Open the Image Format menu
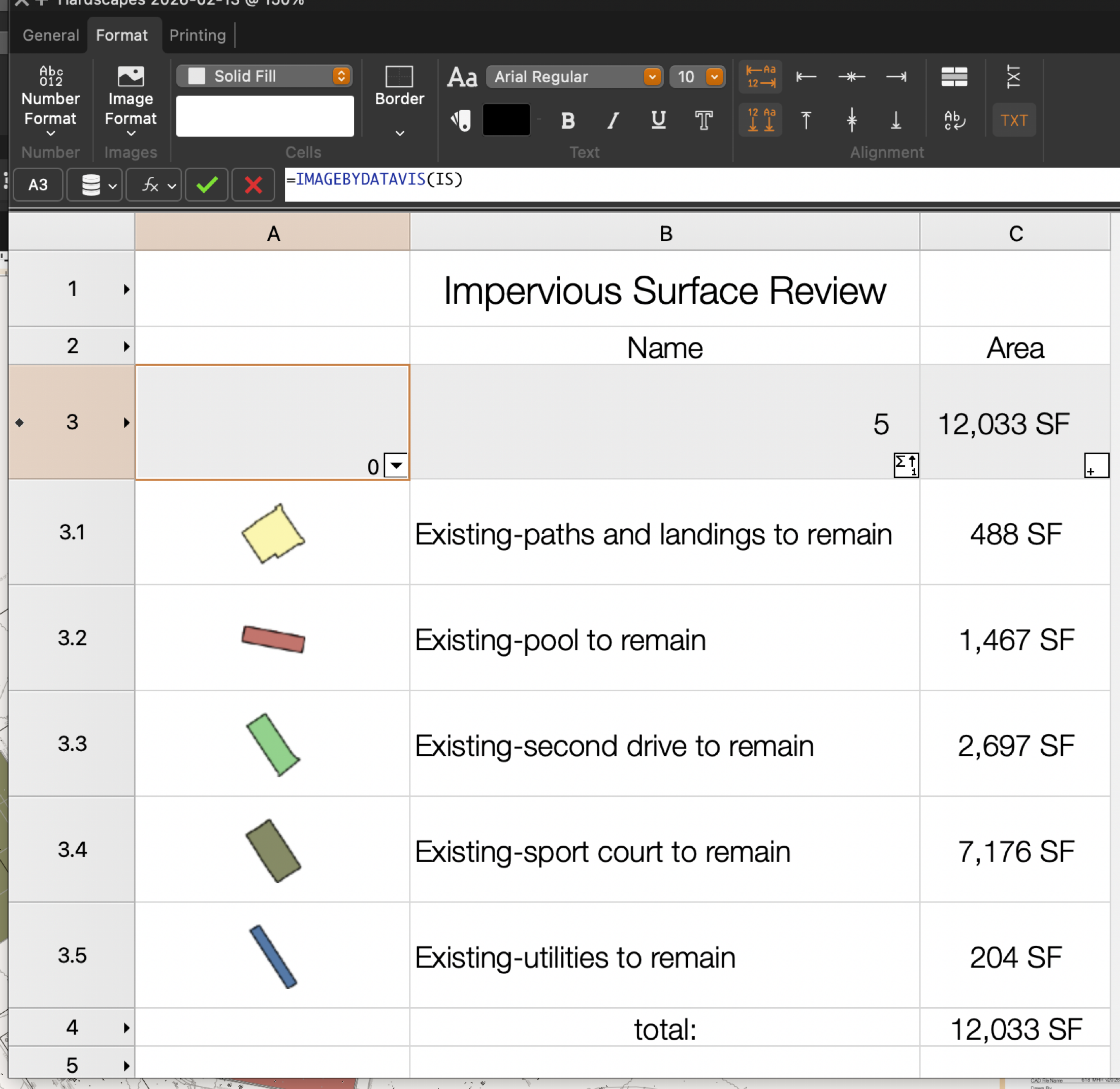1120x1089 pixels. [131, 102]
